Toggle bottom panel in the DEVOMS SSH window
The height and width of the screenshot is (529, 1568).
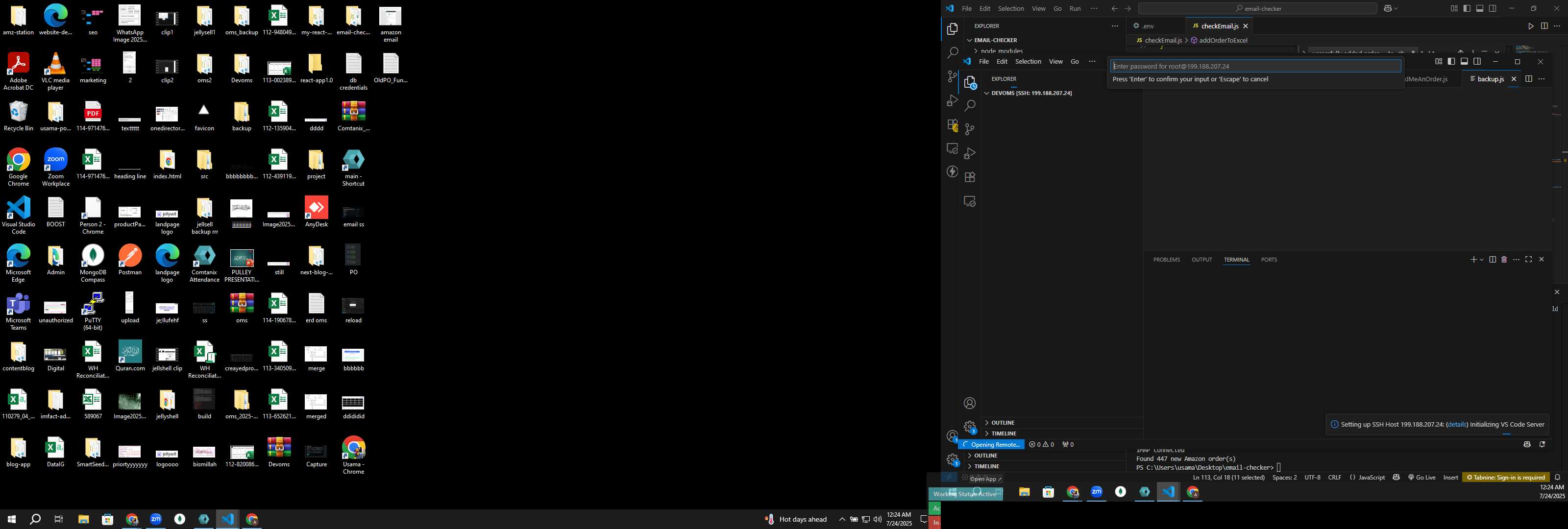[x=1465, y=62]
